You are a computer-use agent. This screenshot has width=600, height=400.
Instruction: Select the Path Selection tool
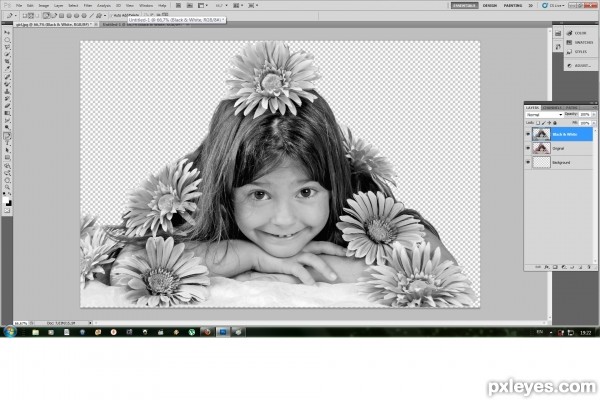tap(7, 150)
